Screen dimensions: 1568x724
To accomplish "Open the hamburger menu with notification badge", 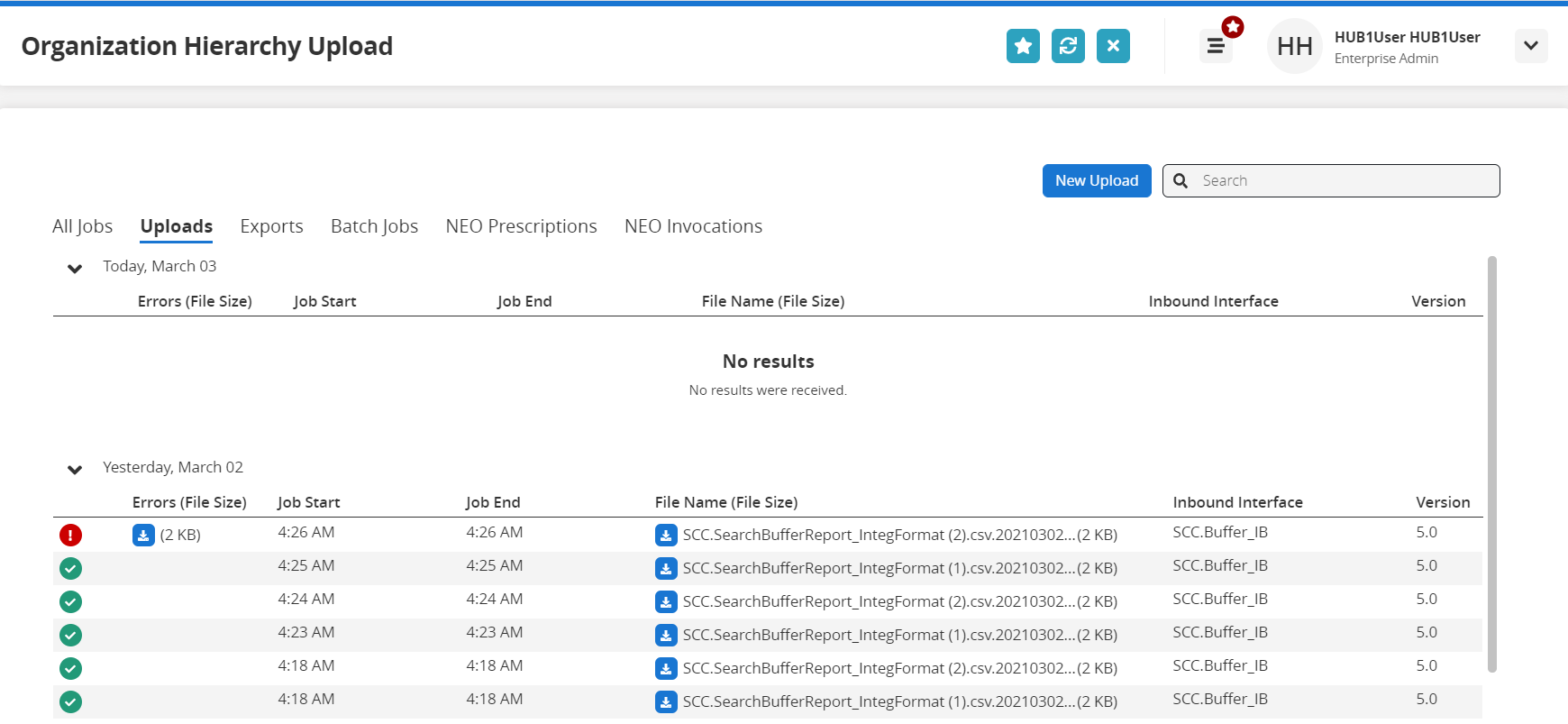I will (x=1216, y=46).
